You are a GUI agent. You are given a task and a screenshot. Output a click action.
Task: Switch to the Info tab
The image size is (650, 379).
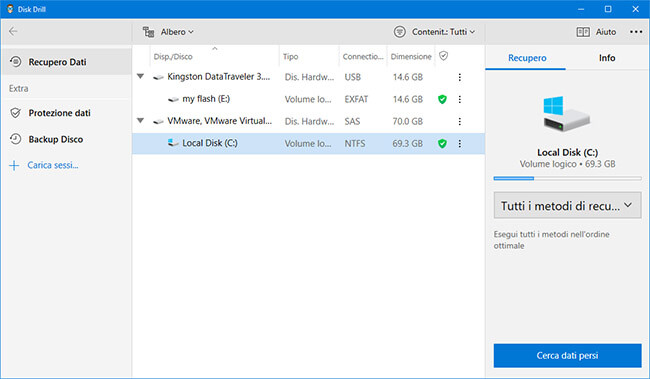click(607, 58)
